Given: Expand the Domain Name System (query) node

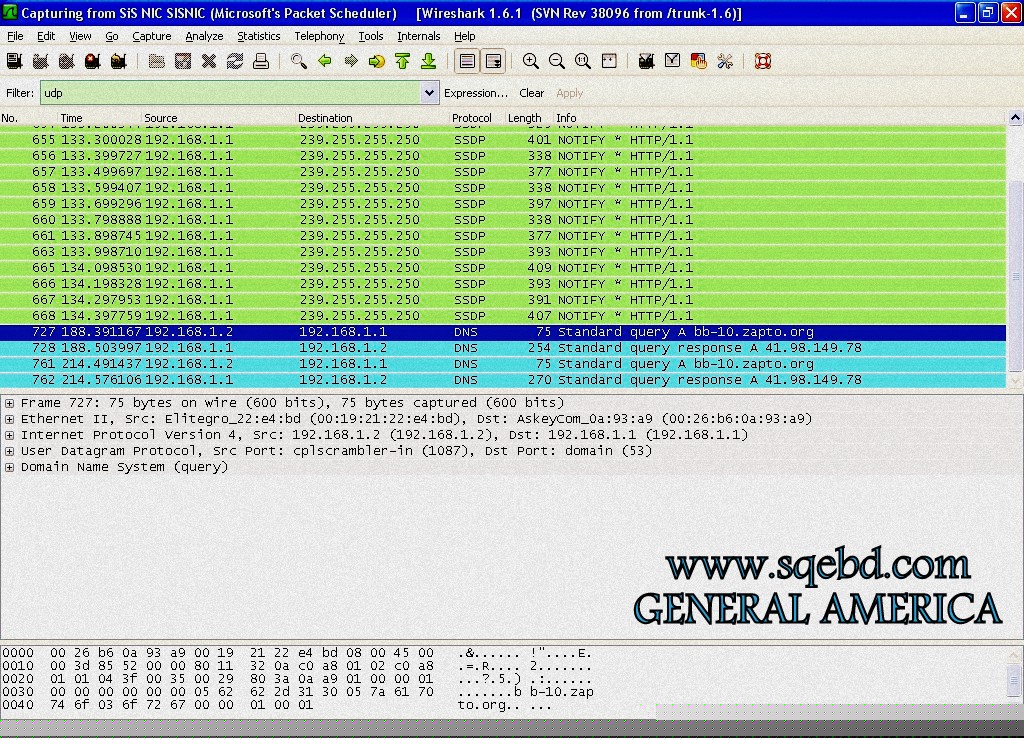Looking at the screenshot, I should click(x=10, y=467).
